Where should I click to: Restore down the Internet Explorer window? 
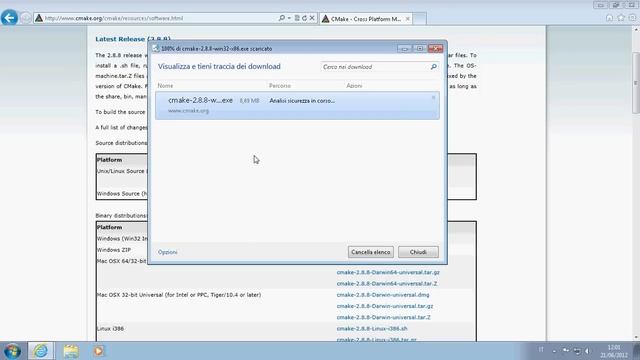616,5
